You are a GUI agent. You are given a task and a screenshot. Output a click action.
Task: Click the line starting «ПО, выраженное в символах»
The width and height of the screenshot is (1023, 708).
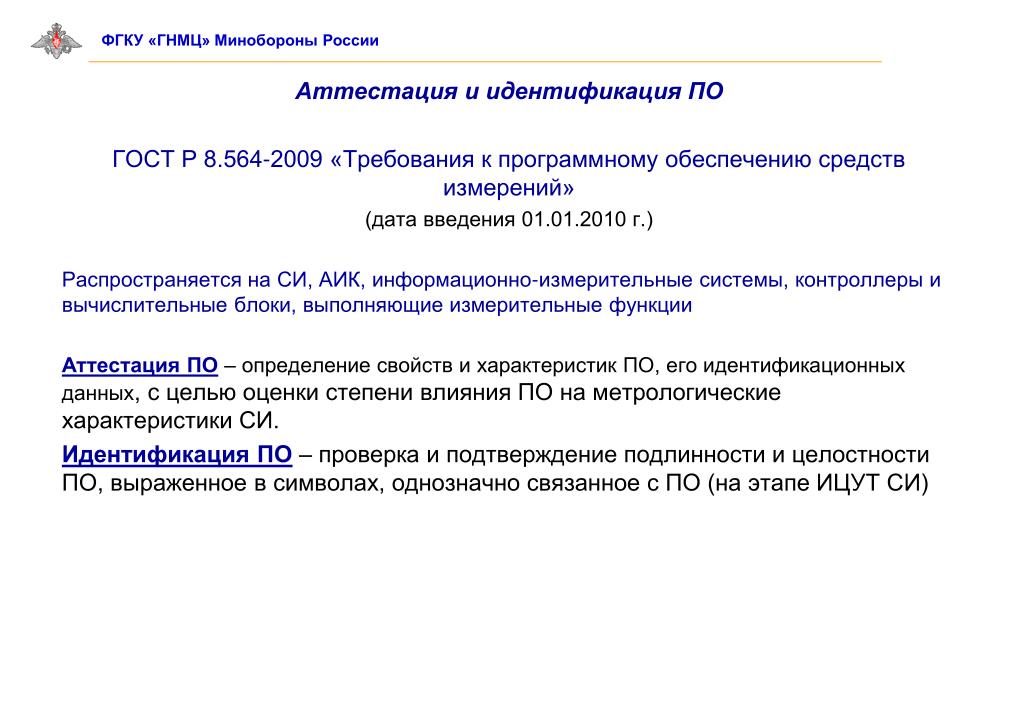point(495,484)
